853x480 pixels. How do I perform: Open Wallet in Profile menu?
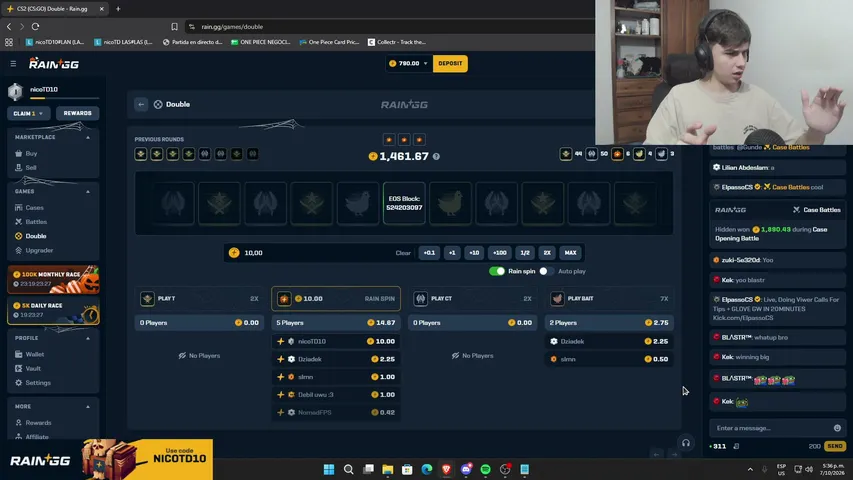click(34, 354)
